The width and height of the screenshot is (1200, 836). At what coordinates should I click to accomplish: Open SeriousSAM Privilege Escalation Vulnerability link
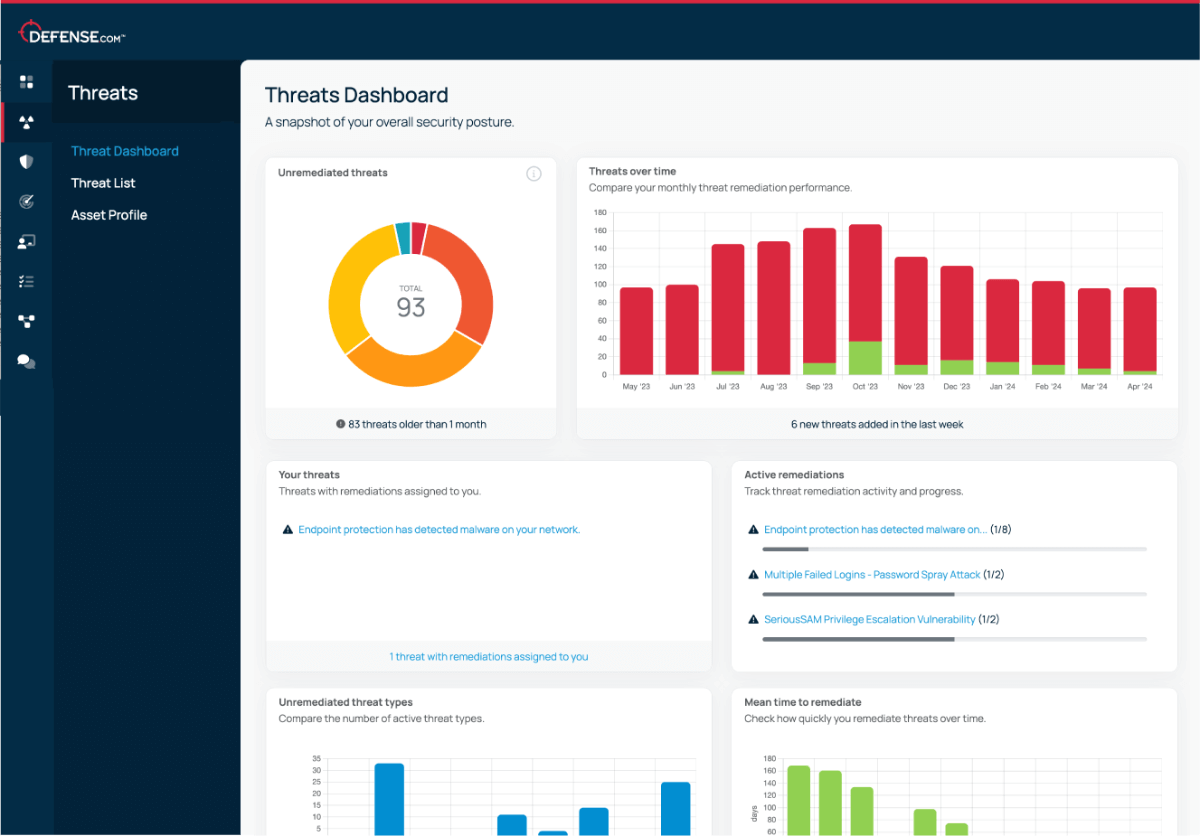tap(870, 620)
